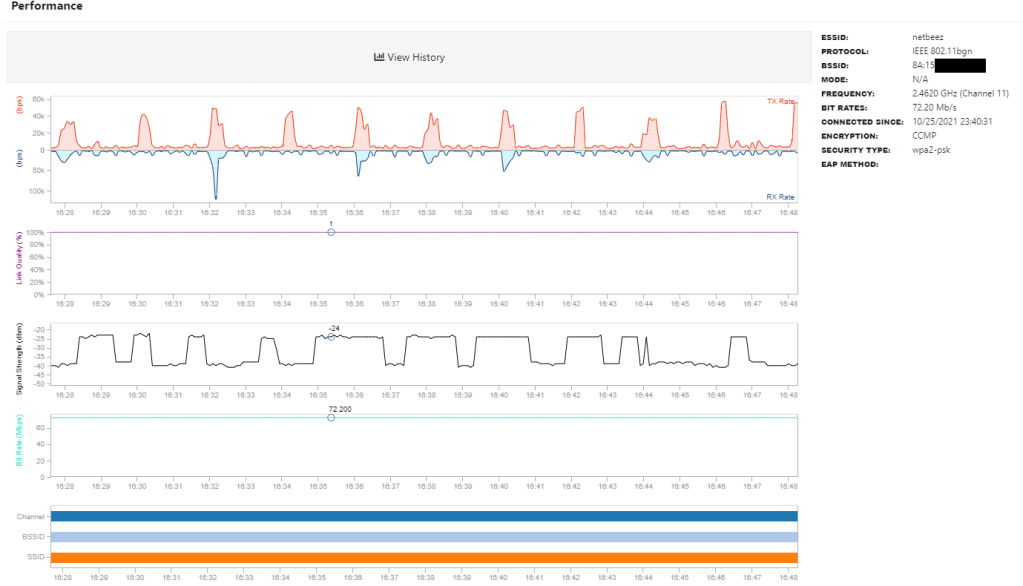The image size is (1023, 586).
Task: Click the bar chart icon beside View History
Action: (379, 58)
